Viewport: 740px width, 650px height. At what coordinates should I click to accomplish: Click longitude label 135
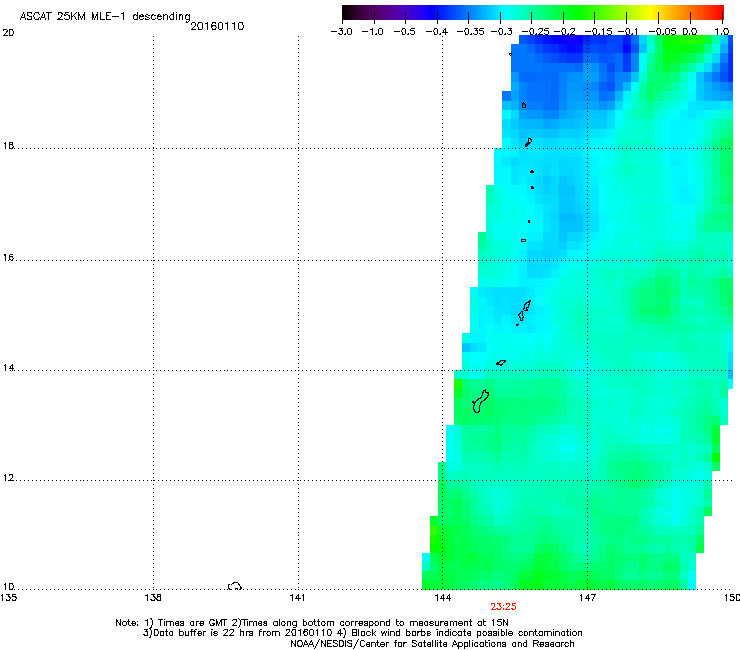click(x=8, y=598)
